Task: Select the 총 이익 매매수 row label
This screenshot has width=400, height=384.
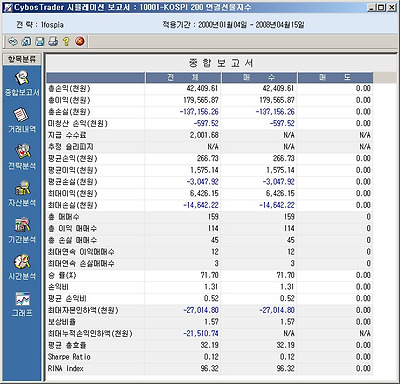Action: [x=72, y=229]
